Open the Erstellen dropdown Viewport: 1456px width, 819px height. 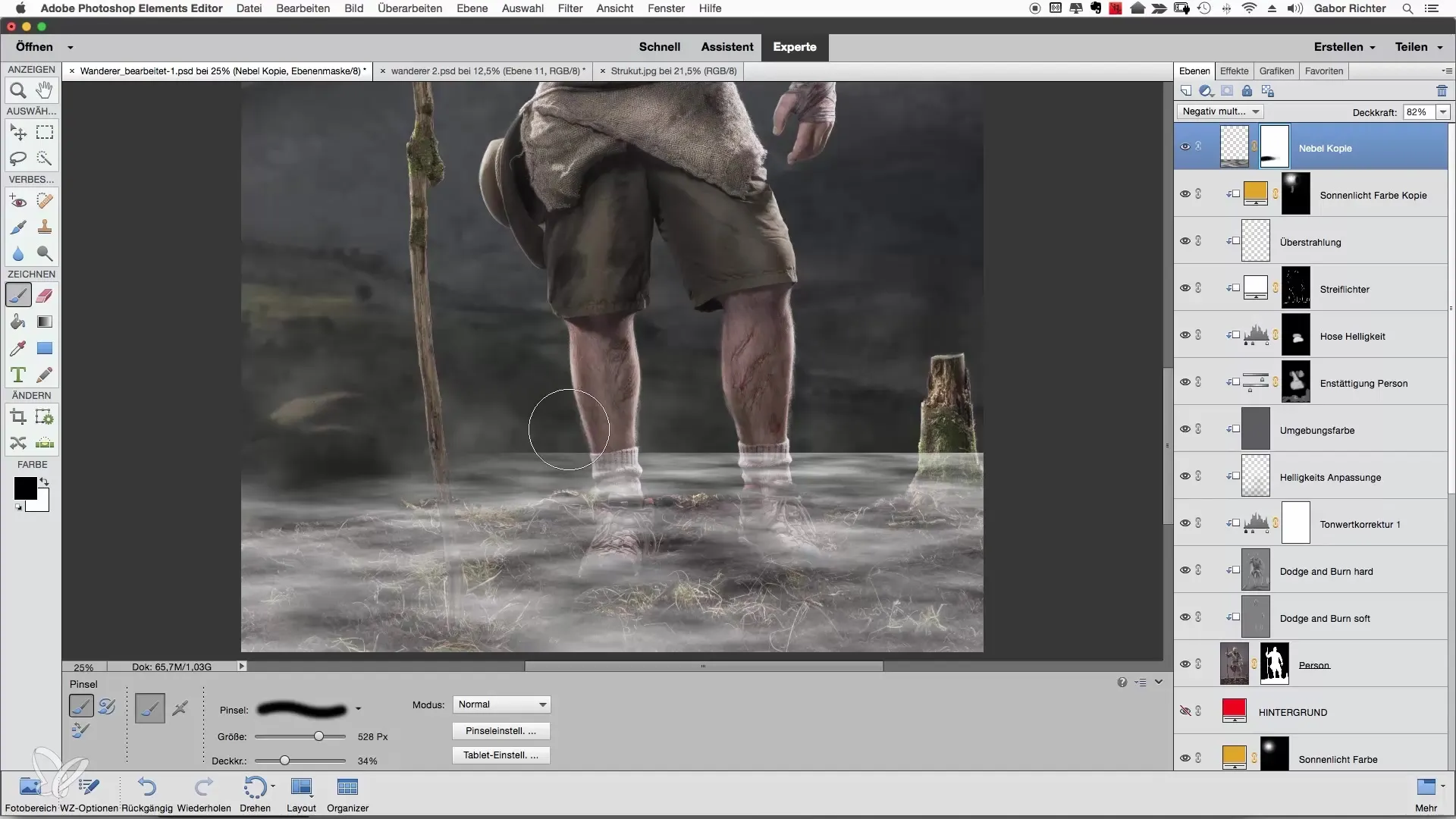tap(1345, 47)
